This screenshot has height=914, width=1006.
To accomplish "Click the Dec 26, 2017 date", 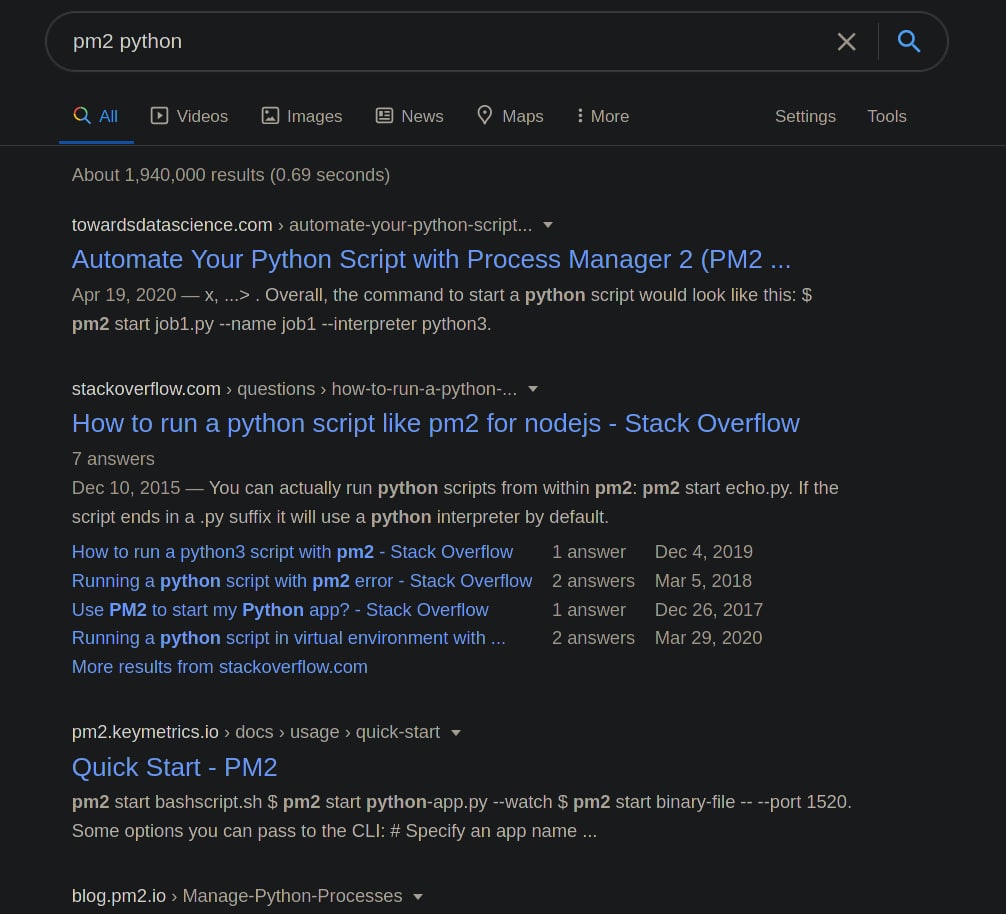I will click(x=709, y=609).
